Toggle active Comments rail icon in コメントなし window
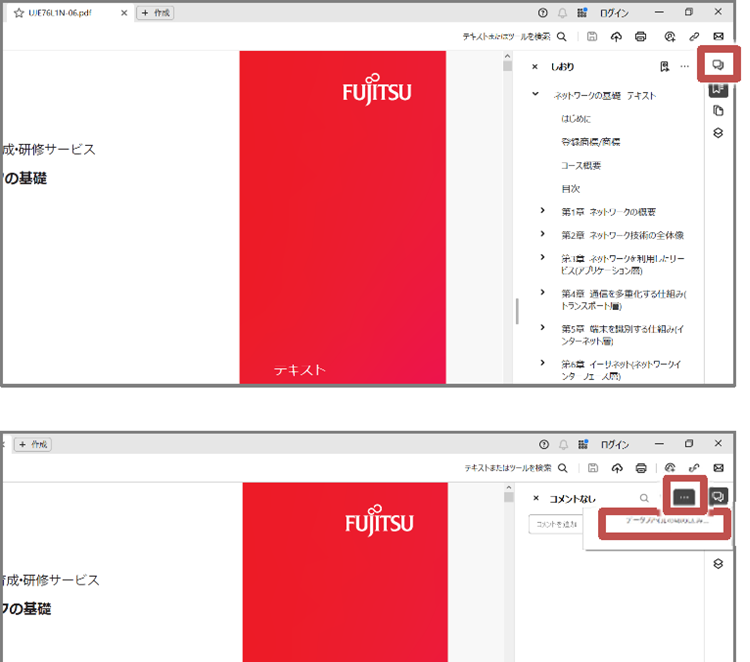This screenshot has height=662, width=750. [718, 496]
